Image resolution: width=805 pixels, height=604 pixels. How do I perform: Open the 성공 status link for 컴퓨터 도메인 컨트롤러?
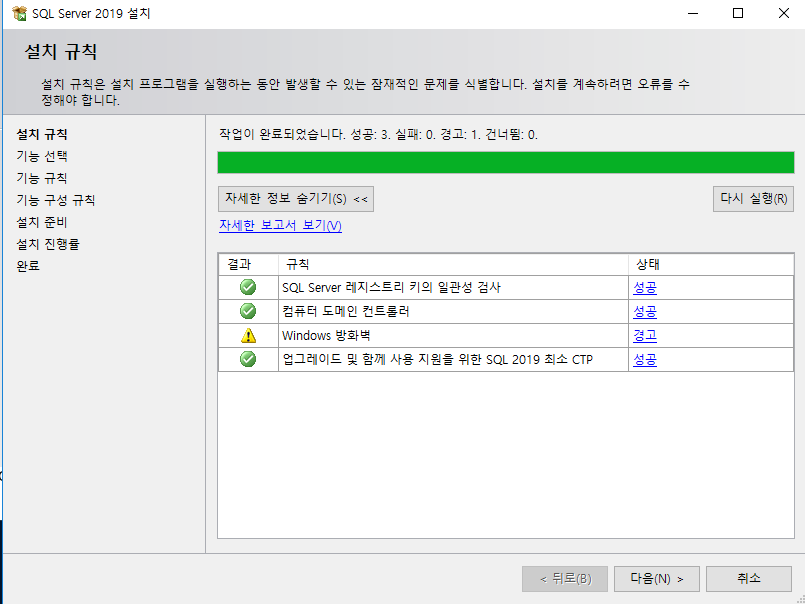click(x=645, y=312)
